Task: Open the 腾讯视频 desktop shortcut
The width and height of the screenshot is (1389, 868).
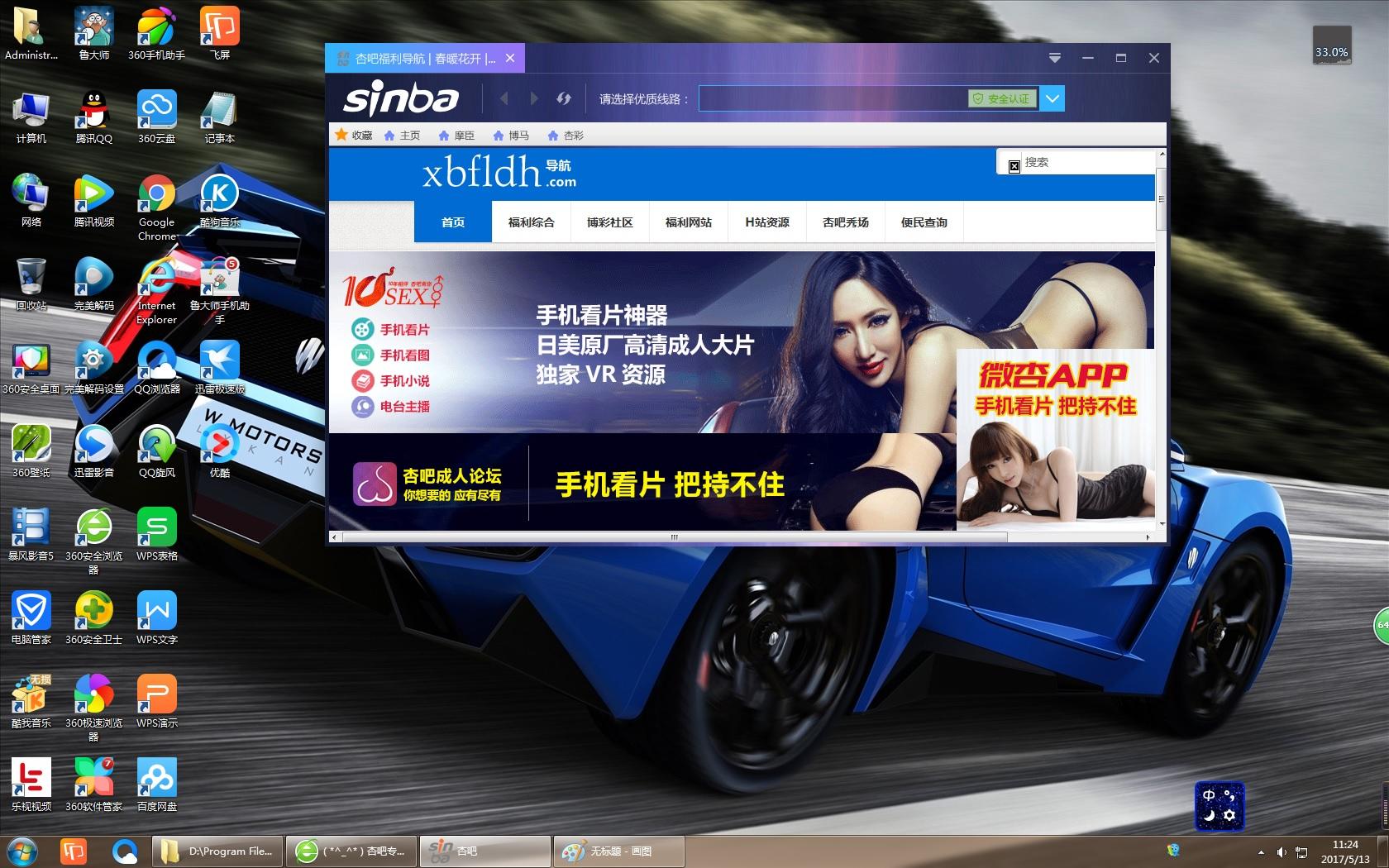Action: [x=94, y=200]
